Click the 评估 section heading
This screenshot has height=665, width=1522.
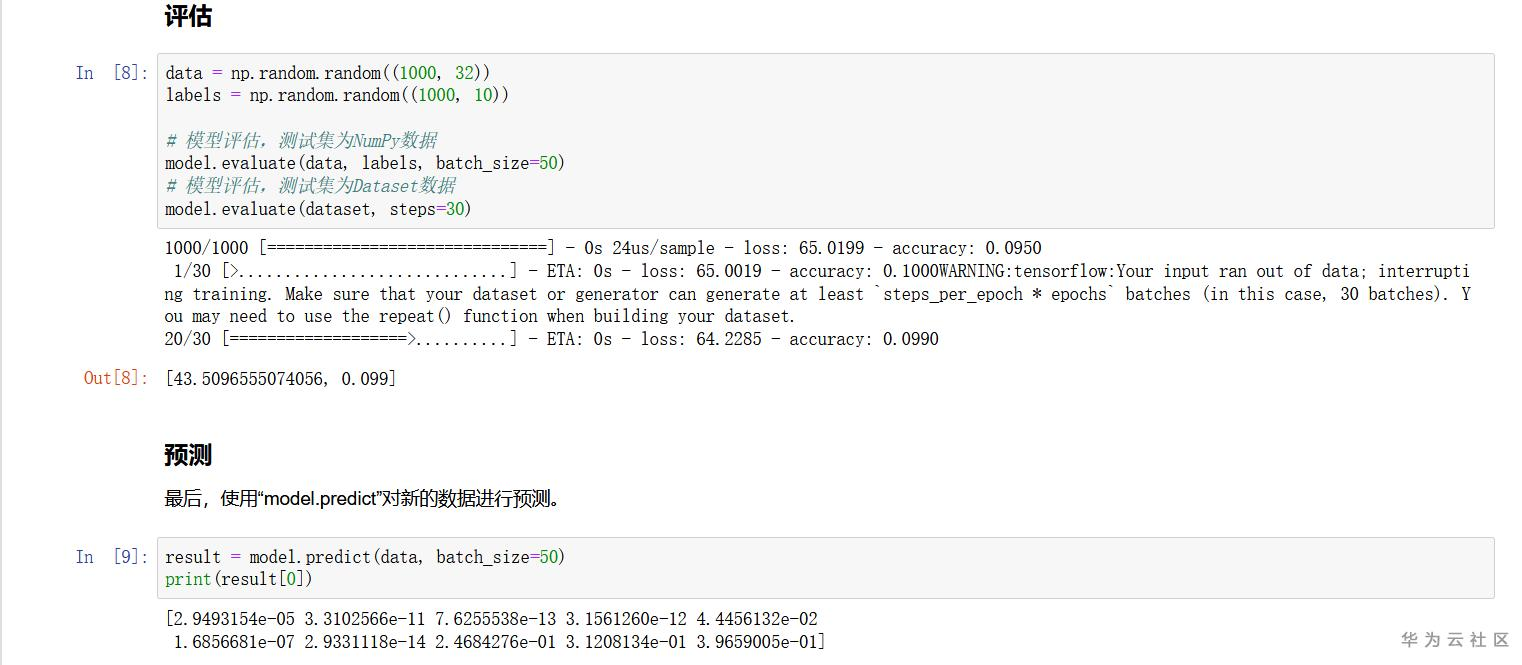click(x=188, y=17)
